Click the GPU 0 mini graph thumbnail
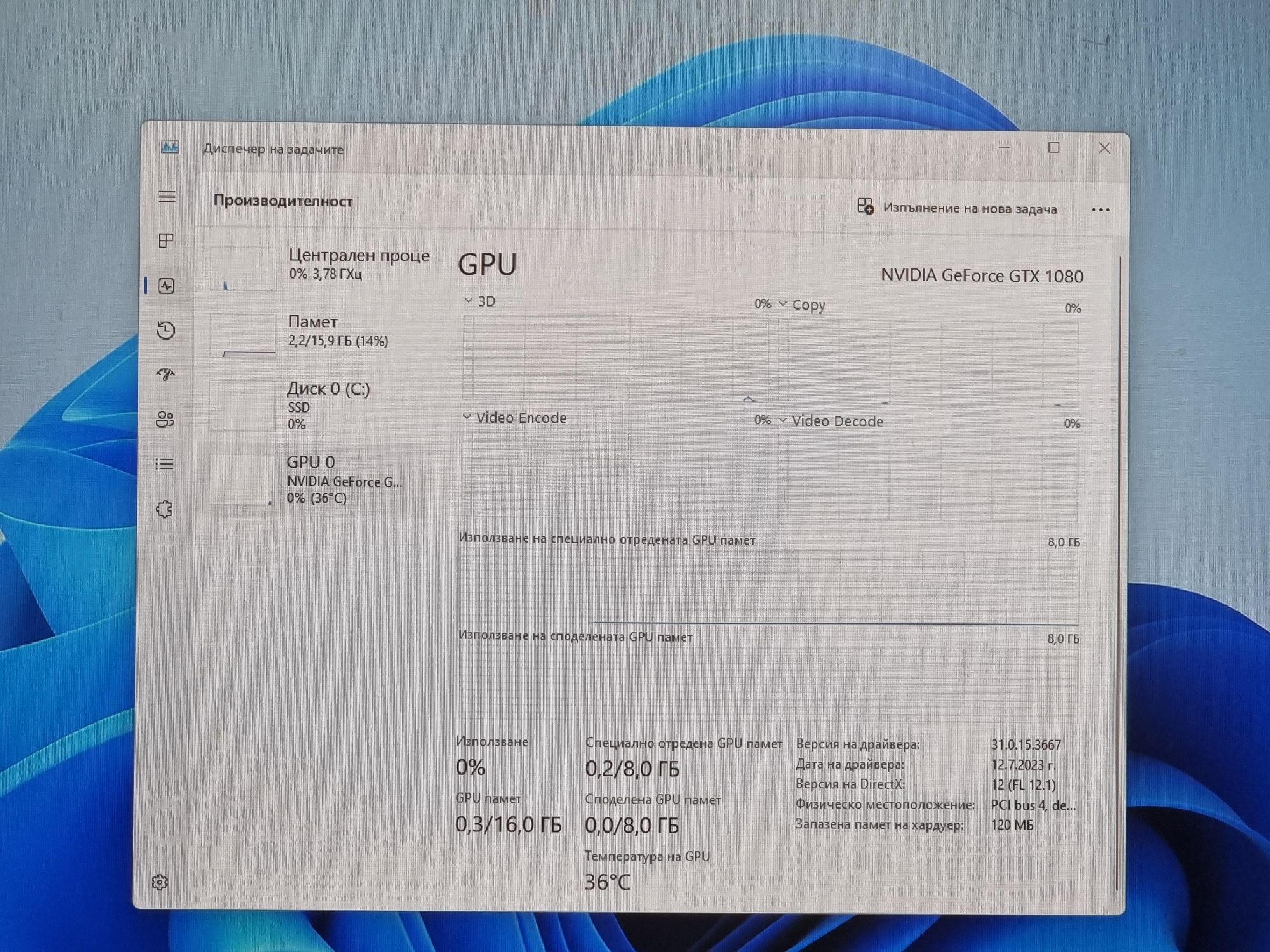 [241, 479]
